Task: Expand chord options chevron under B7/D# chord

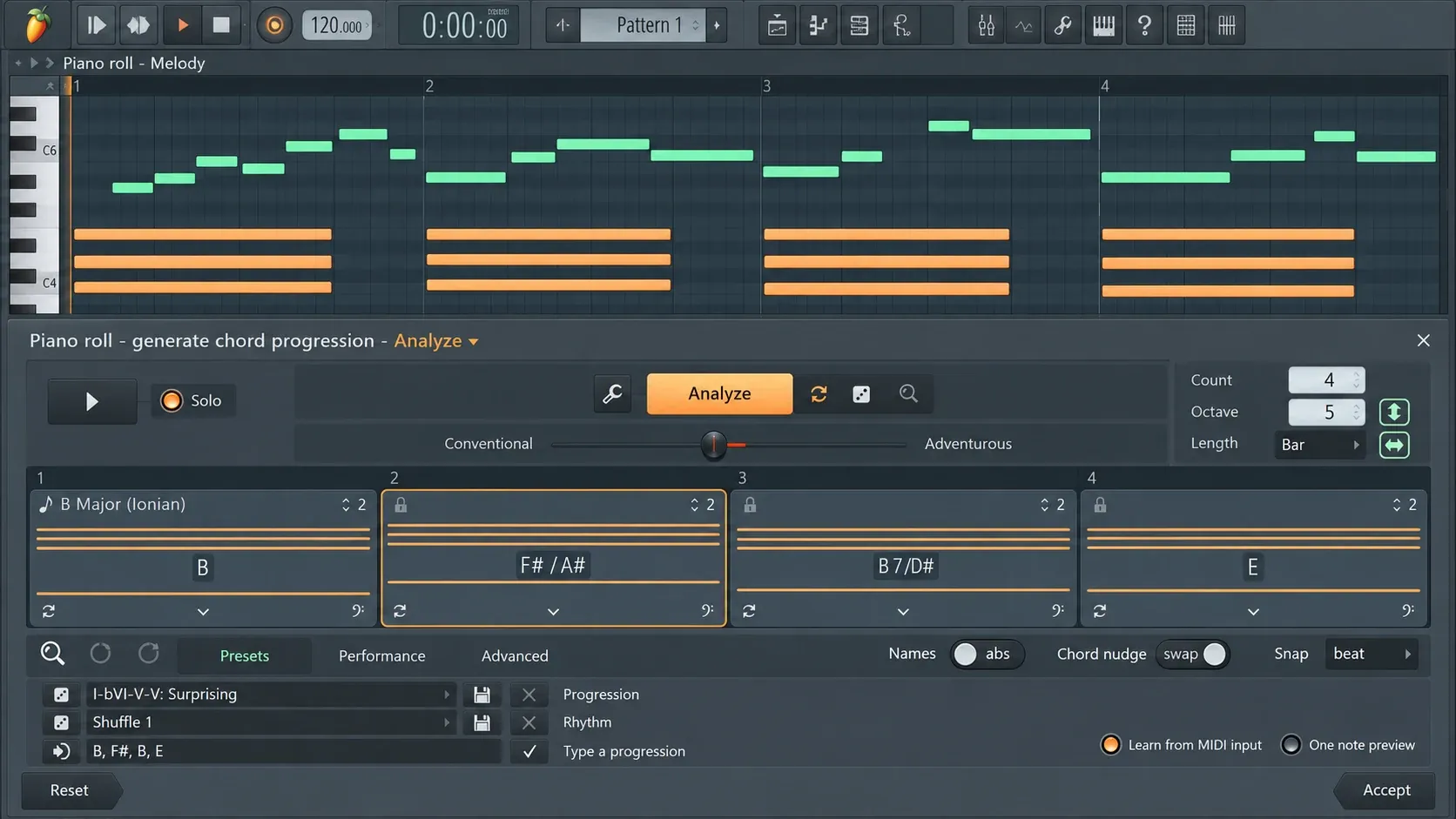Action: pos(903,612)
